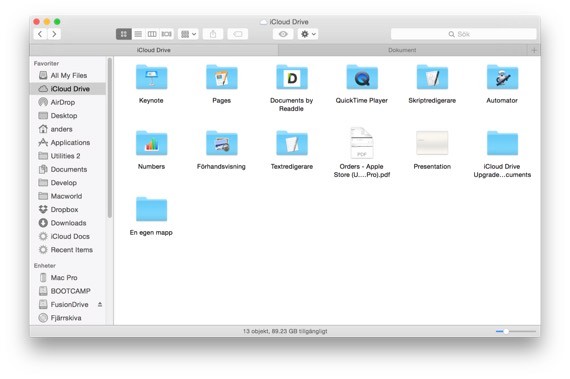Select the Presentation file thumbnail
The image size is (570, 379).
(x=432, y=143)
